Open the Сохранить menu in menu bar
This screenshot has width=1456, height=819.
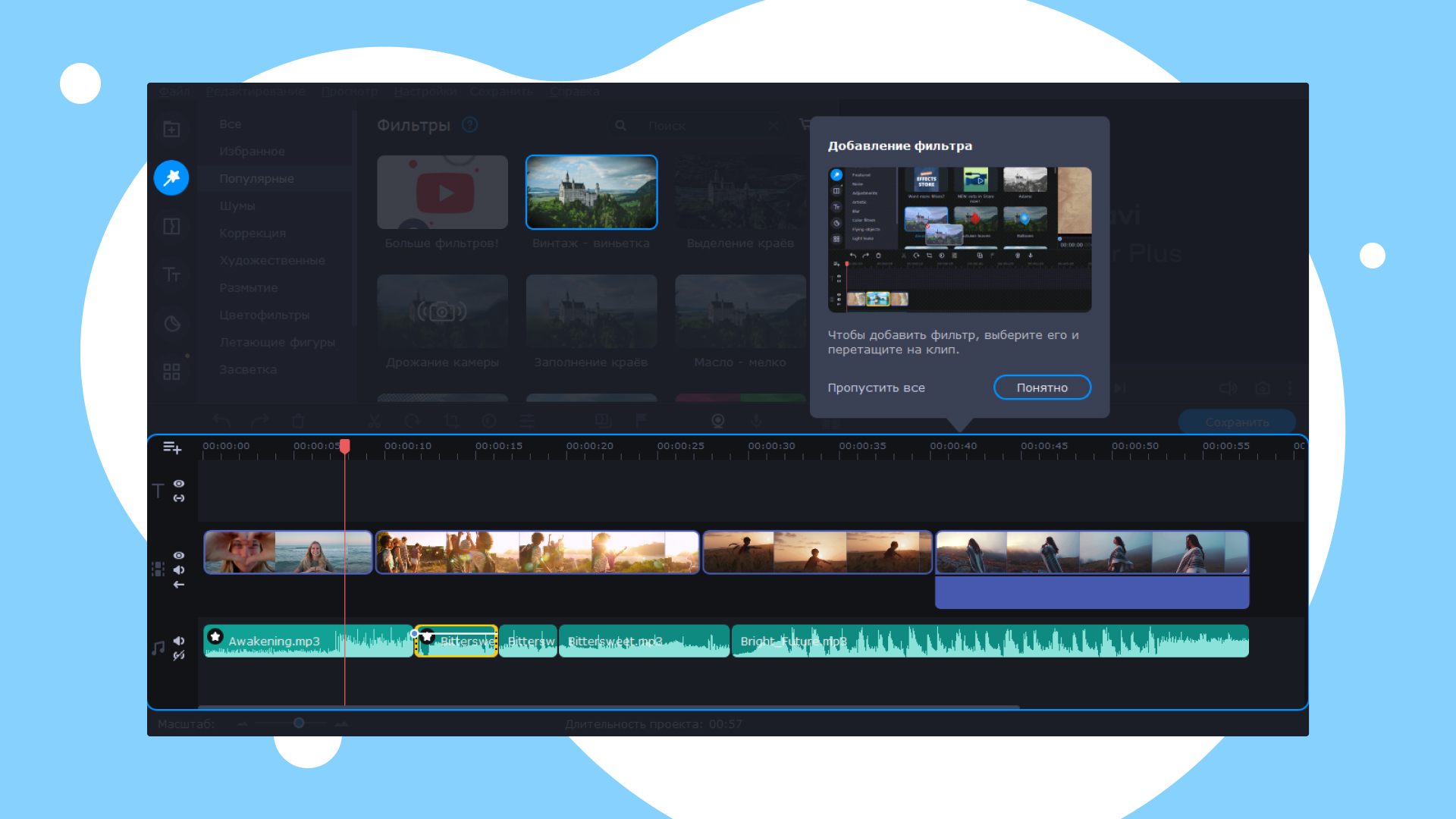(501, 92)
